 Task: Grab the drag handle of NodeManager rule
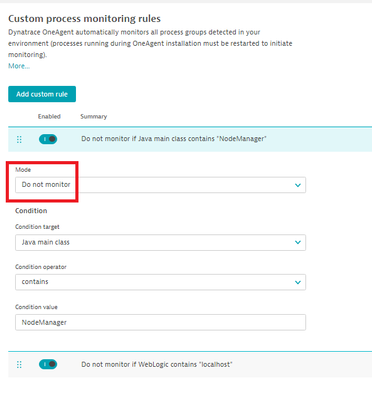tap(19, 139)
